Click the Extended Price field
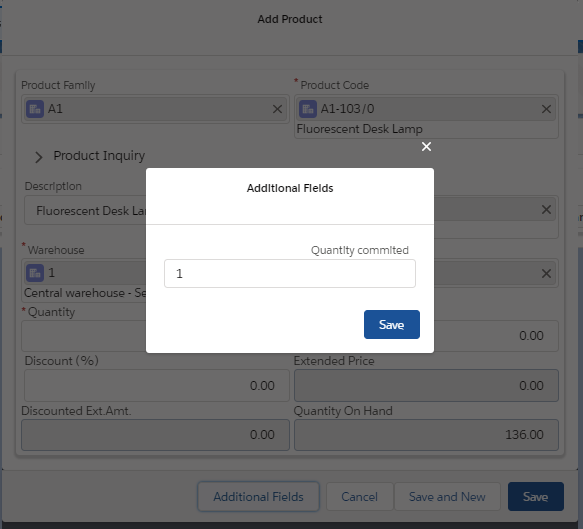The width and height of the screenshot is (583, 529). (x=426, y=386)
